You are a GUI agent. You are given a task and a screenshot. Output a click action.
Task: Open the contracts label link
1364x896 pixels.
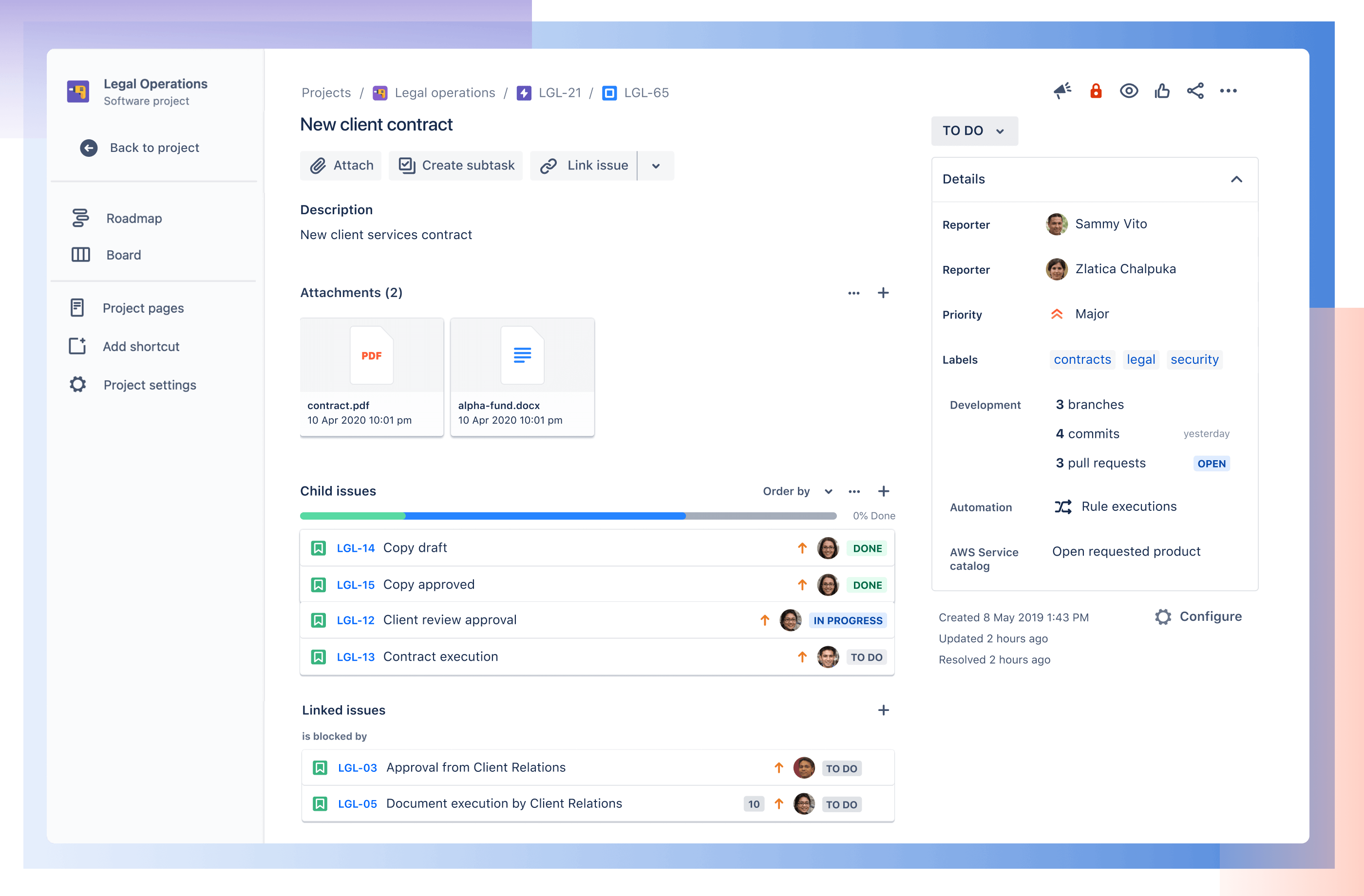(1082, 359)
